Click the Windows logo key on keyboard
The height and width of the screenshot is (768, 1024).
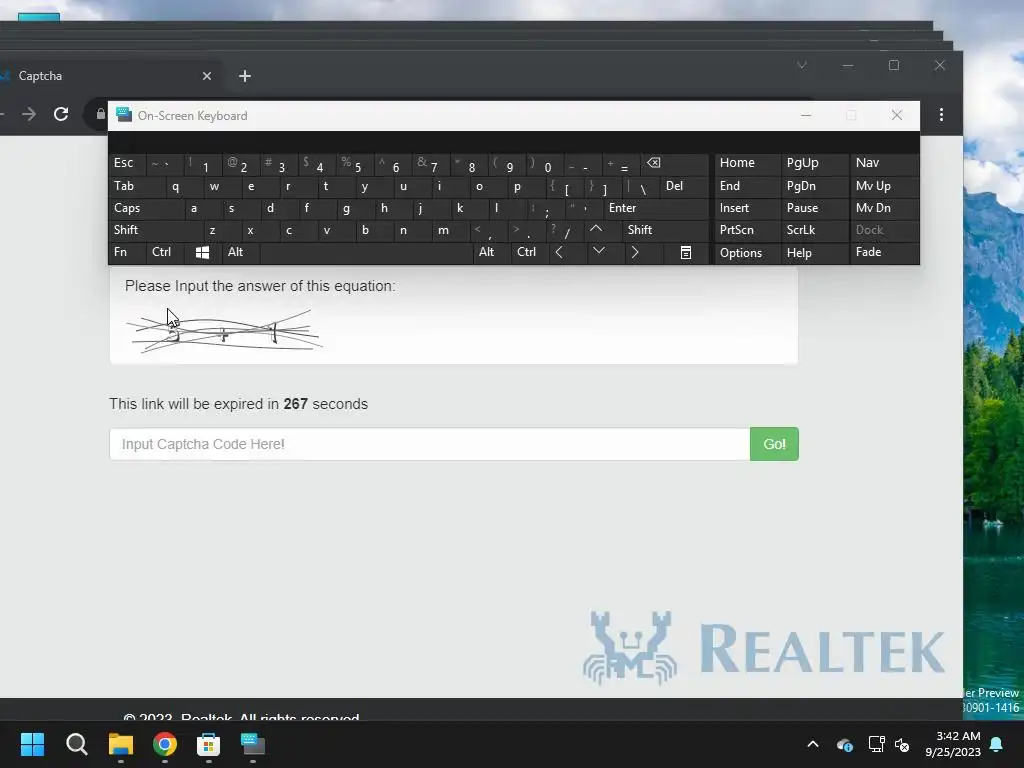(202, 253)
